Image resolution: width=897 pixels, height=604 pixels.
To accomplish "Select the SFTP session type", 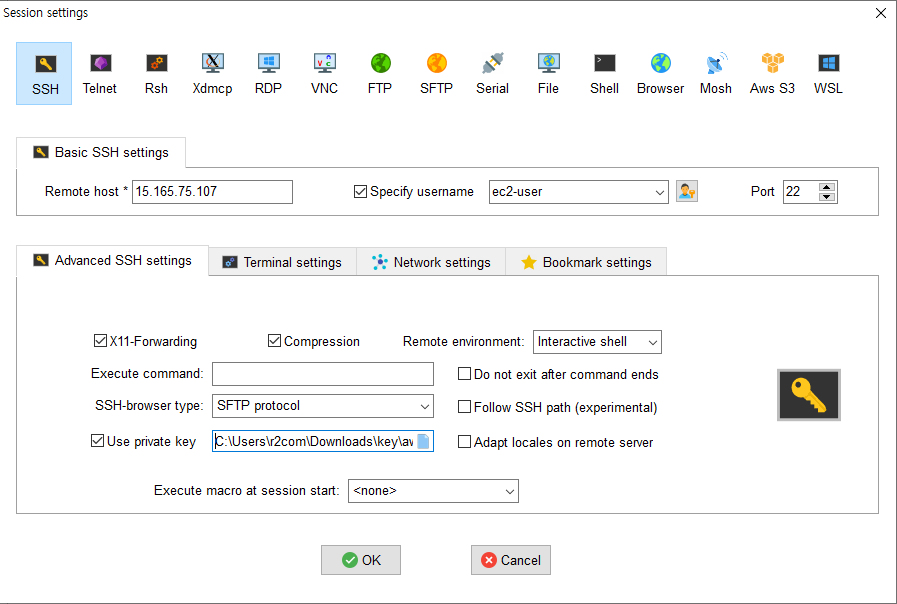I will [436, 73].
